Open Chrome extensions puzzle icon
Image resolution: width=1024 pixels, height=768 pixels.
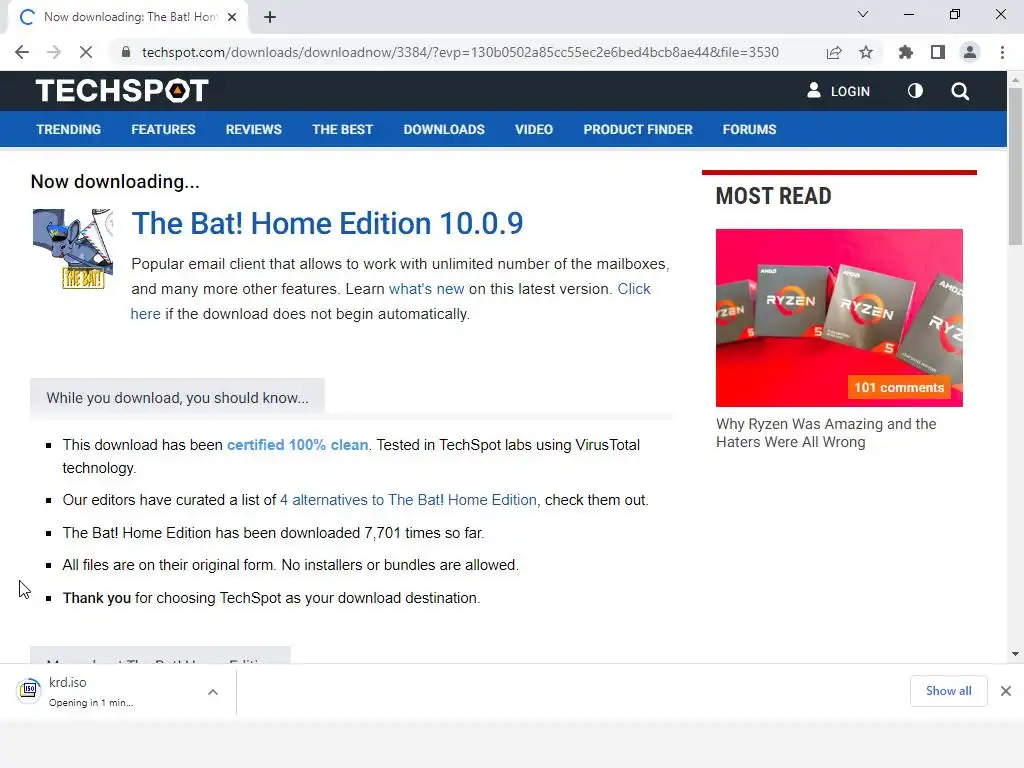(x=906, y=52)
